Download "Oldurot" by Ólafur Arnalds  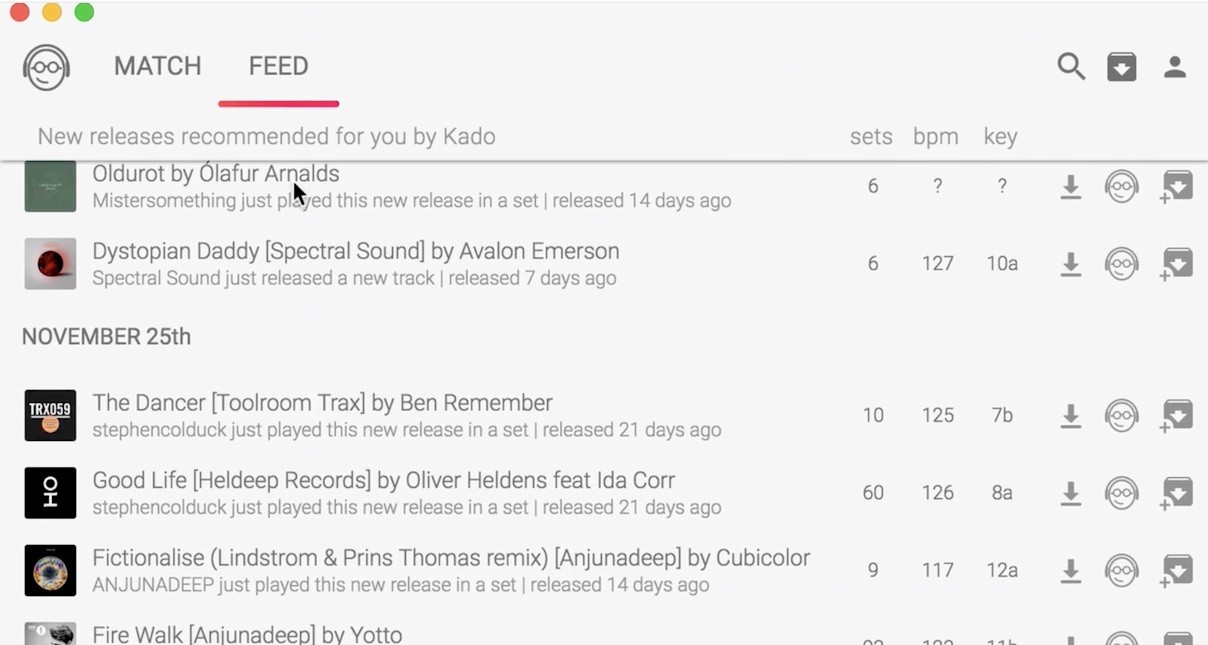point(1071,187)
